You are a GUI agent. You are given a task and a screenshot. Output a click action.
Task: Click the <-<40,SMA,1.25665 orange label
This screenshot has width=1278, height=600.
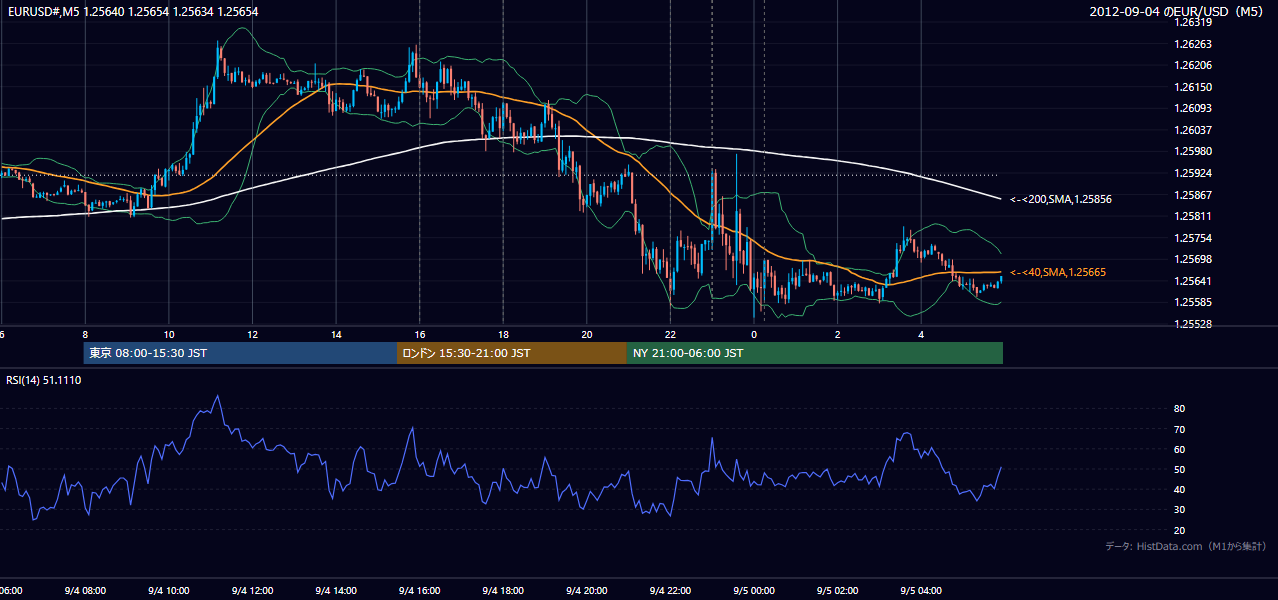coord(1057,272)
